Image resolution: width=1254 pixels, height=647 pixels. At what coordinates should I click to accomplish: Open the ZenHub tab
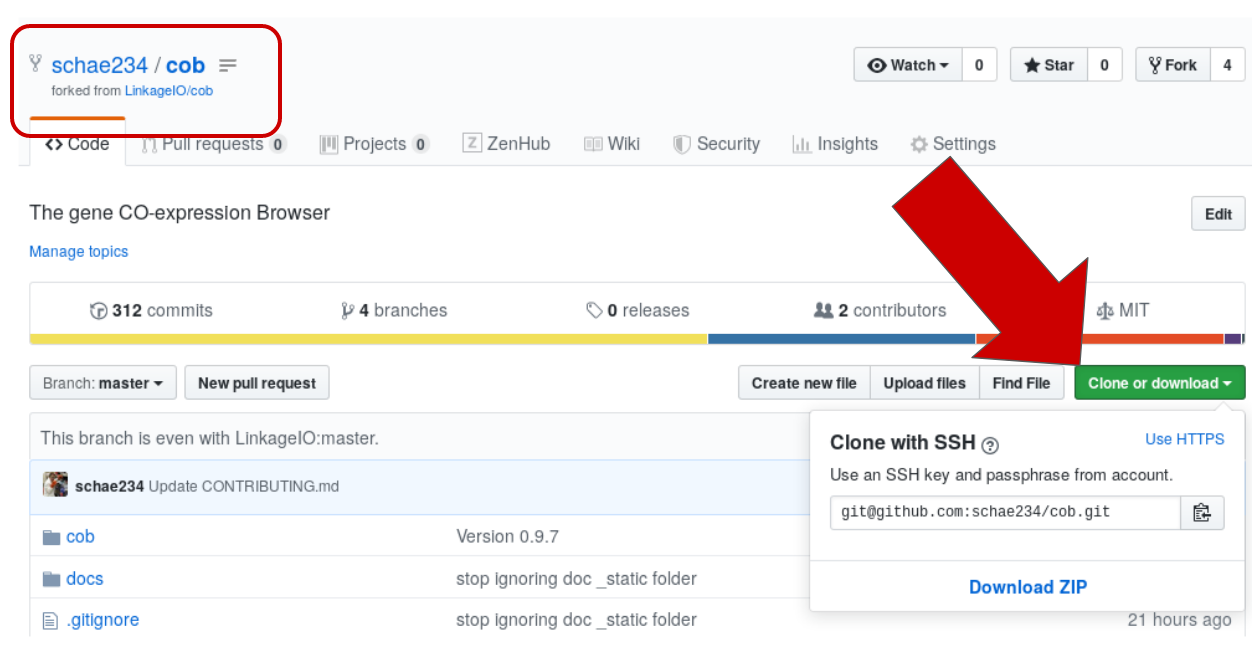pyautogui.click(x=506, y=144)
